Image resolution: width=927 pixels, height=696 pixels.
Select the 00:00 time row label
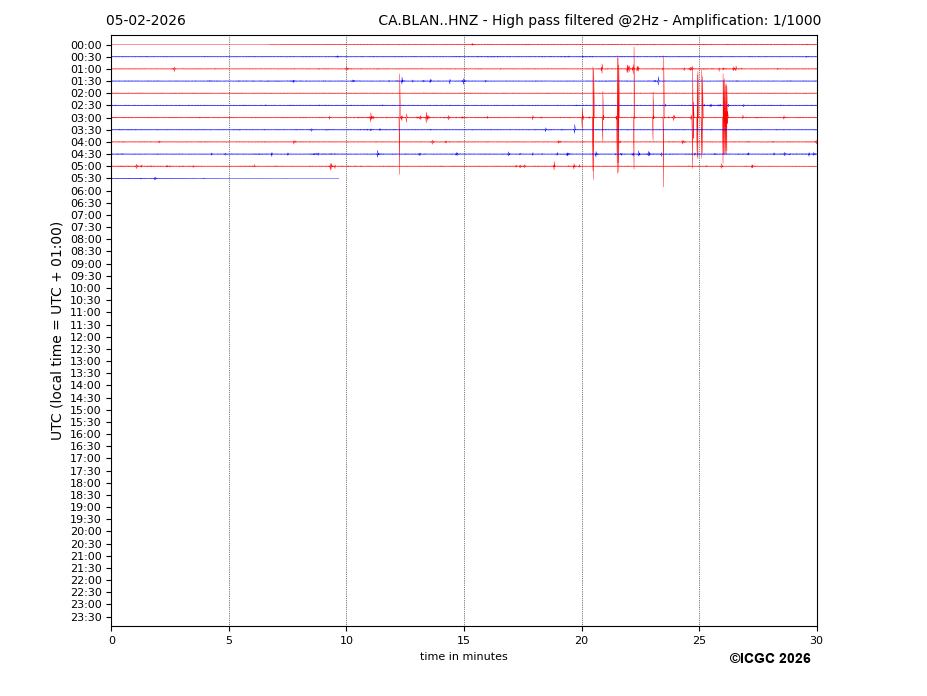86,45
